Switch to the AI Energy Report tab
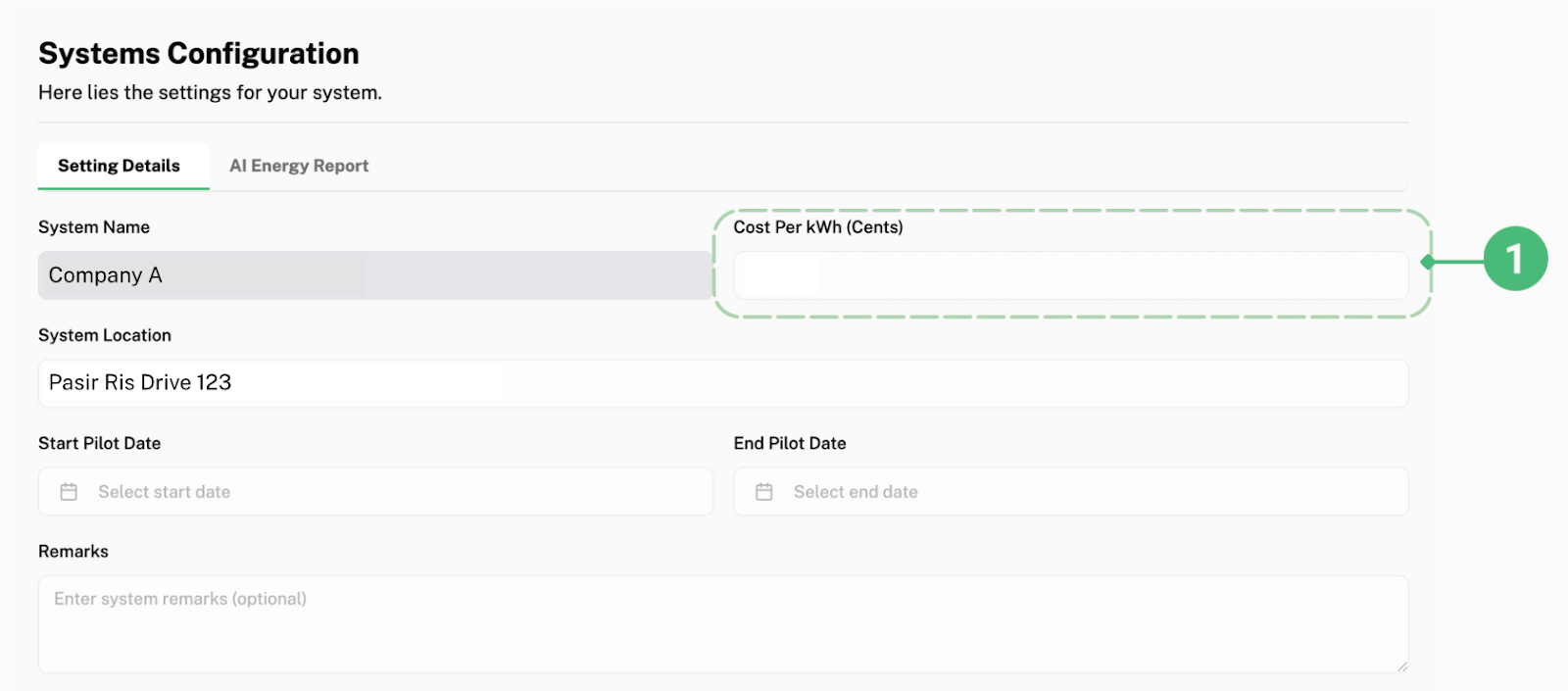This screenshot has height=691, width=1568. coord(299,166)
